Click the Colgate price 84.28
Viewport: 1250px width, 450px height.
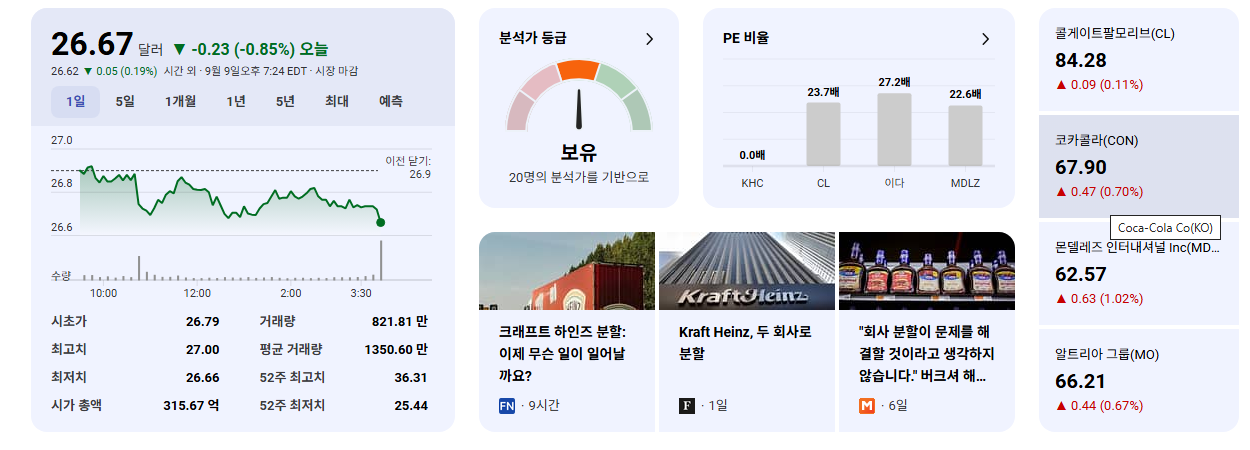click(1080, 60)
